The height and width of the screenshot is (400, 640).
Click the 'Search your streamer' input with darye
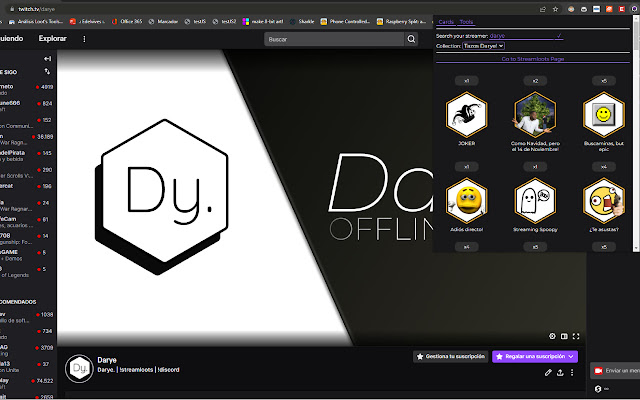tap(521, 36)
